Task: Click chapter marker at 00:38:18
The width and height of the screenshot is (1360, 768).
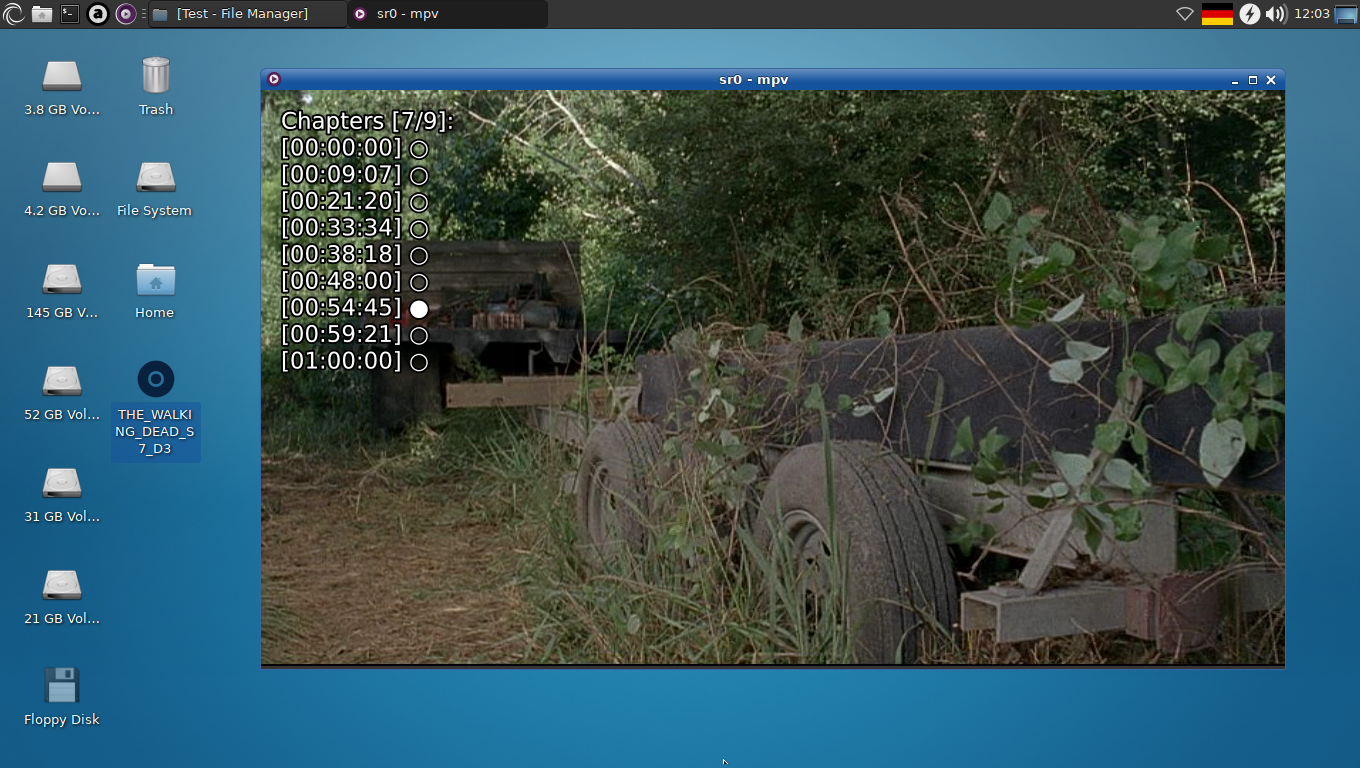Action: 419,256
